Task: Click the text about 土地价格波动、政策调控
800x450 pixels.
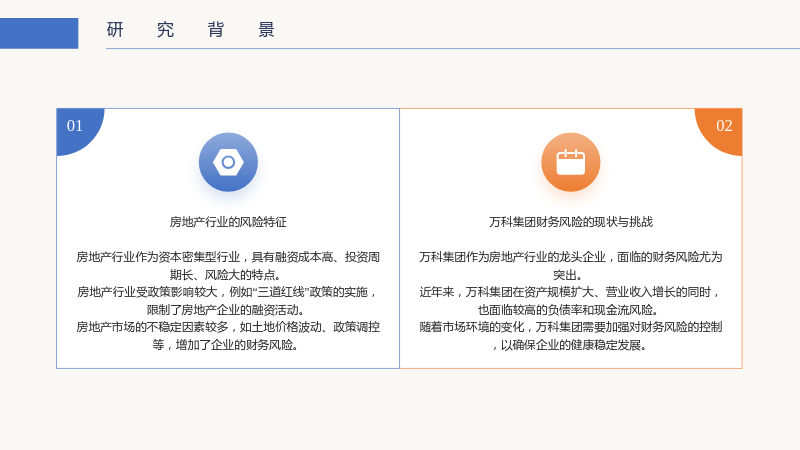Action: click(228, 336)
